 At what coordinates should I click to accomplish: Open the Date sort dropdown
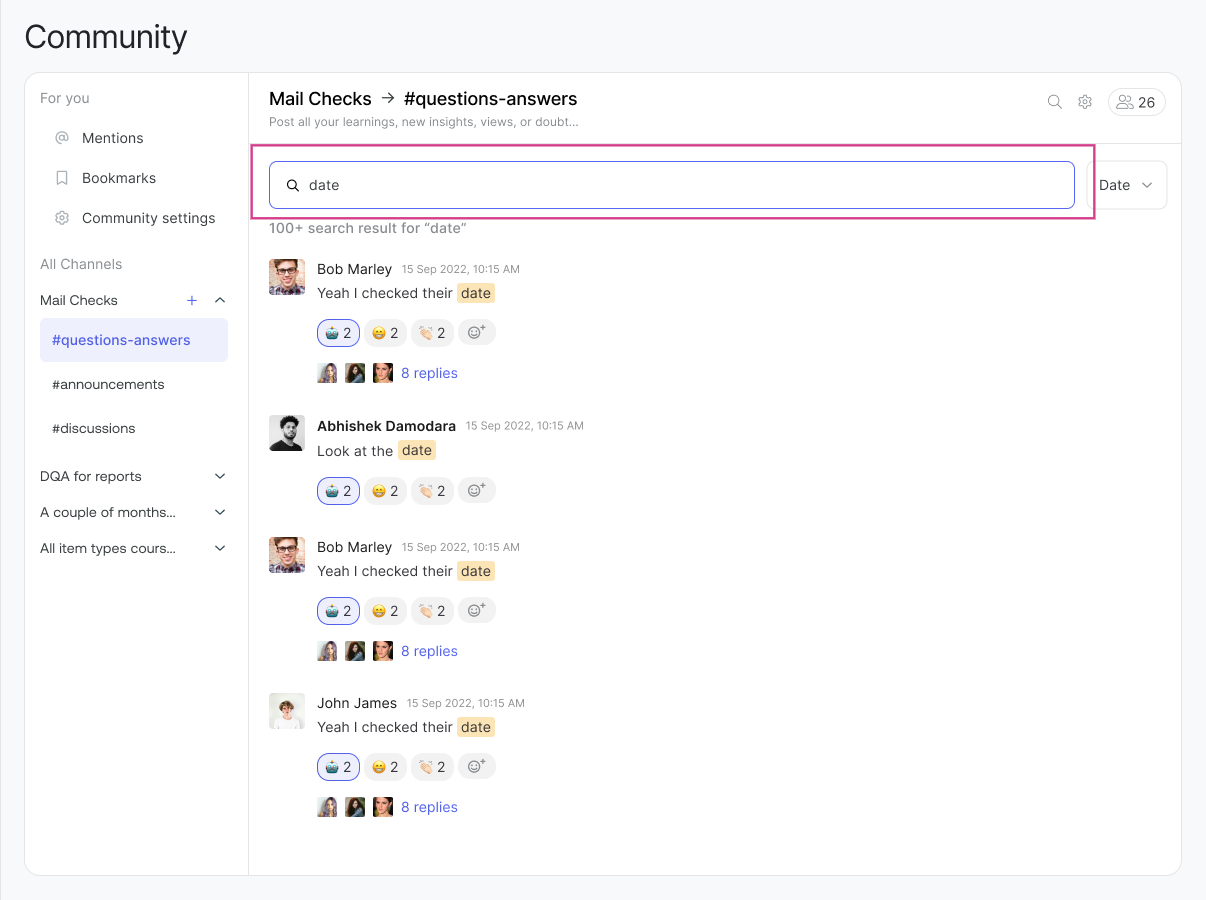point(1126,185)
